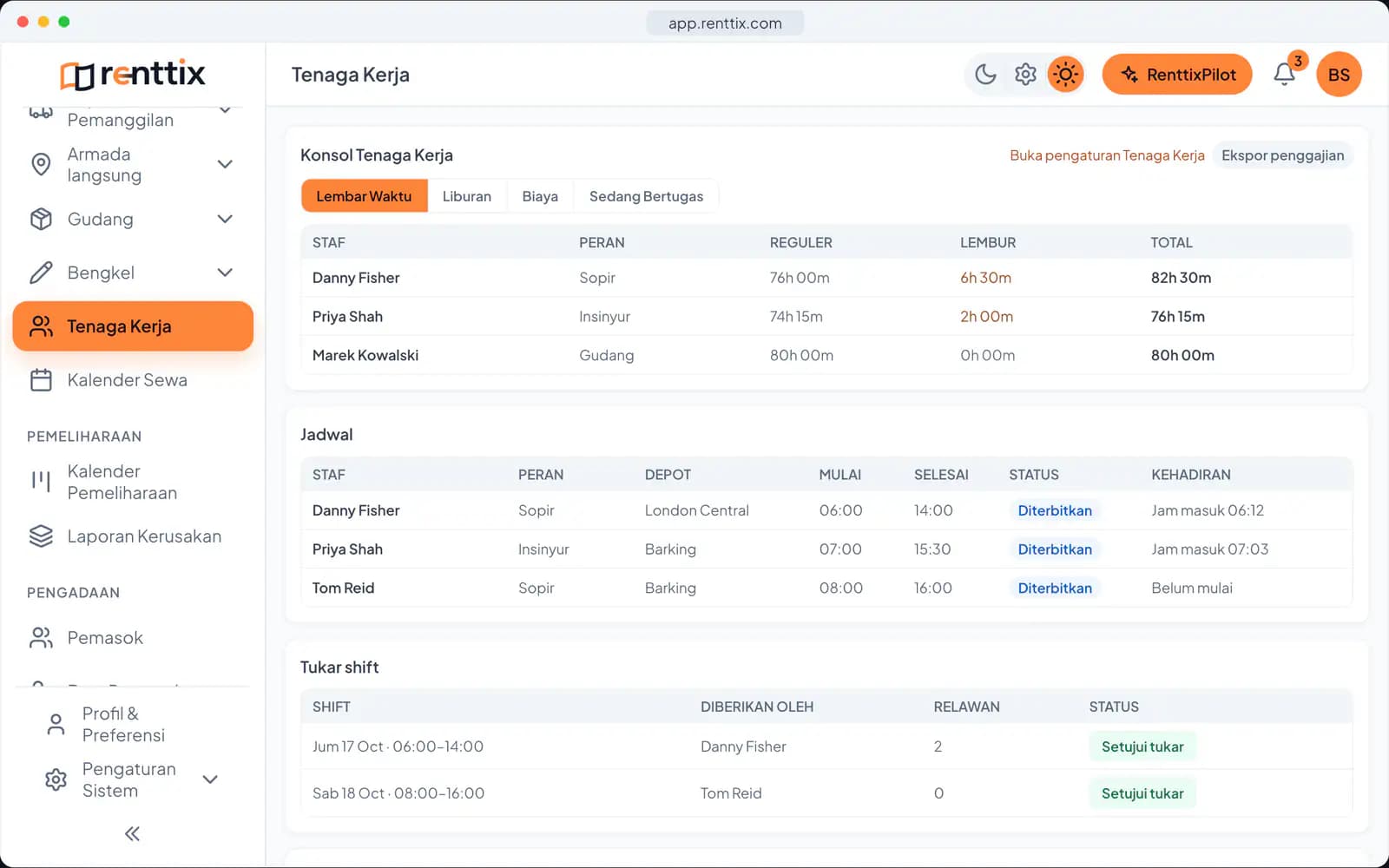Click the Gudang box icon

[41, 219]
